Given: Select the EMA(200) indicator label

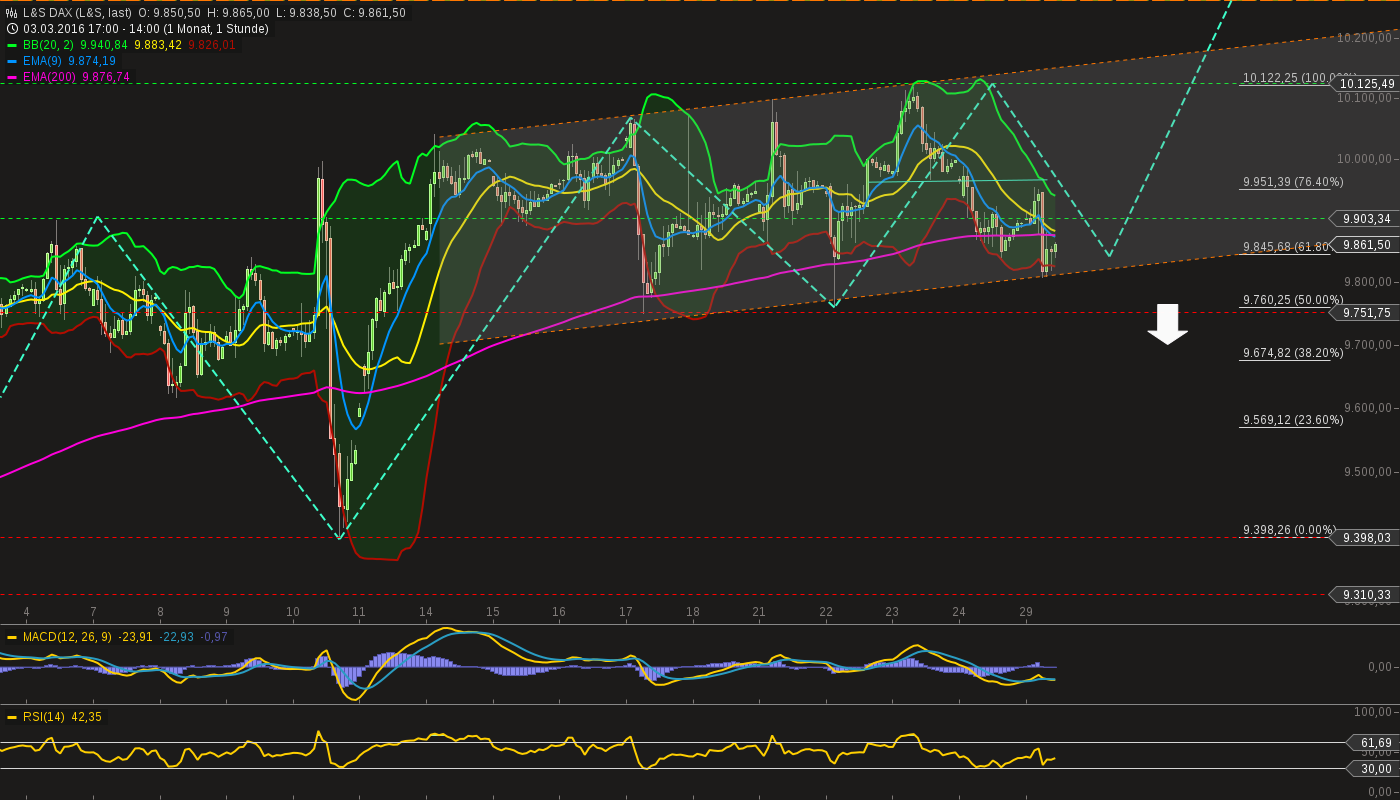Looking at the screenshot, I should (x=50, y=77).
